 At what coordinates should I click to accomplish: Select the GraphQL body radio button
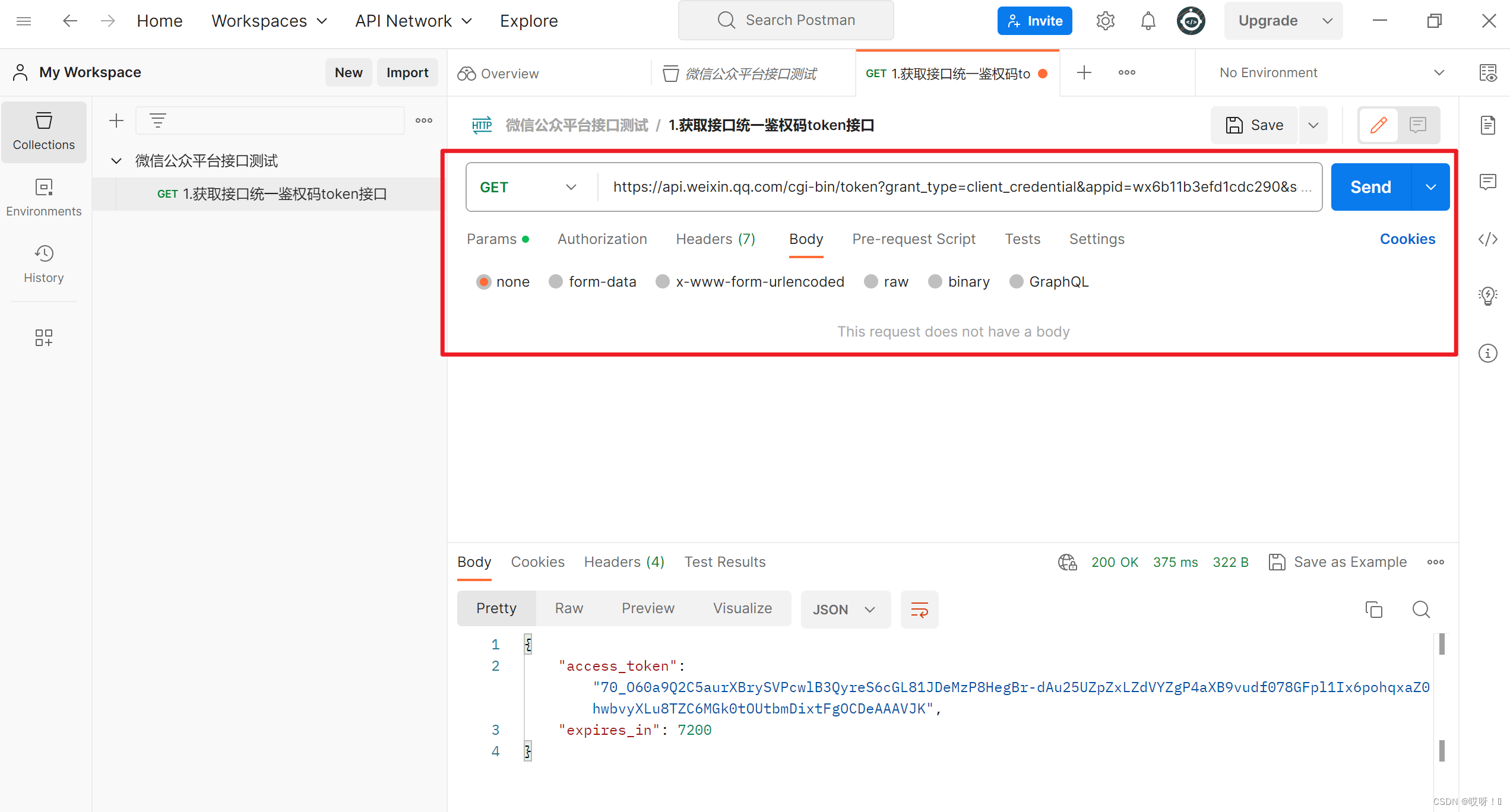pos(1017,282)
